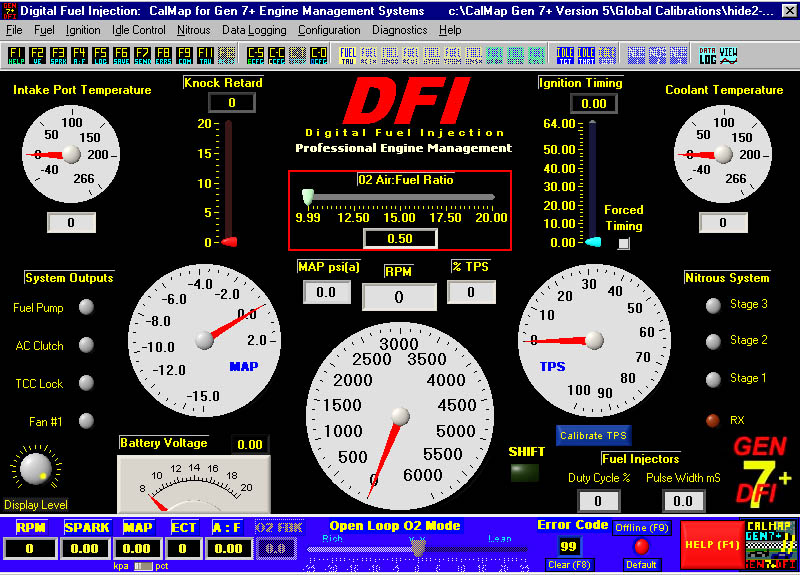Click the Ignition Timing vertical slider
Image resolution: width=800 pixels, height=575 pixels.
point(592,183)
